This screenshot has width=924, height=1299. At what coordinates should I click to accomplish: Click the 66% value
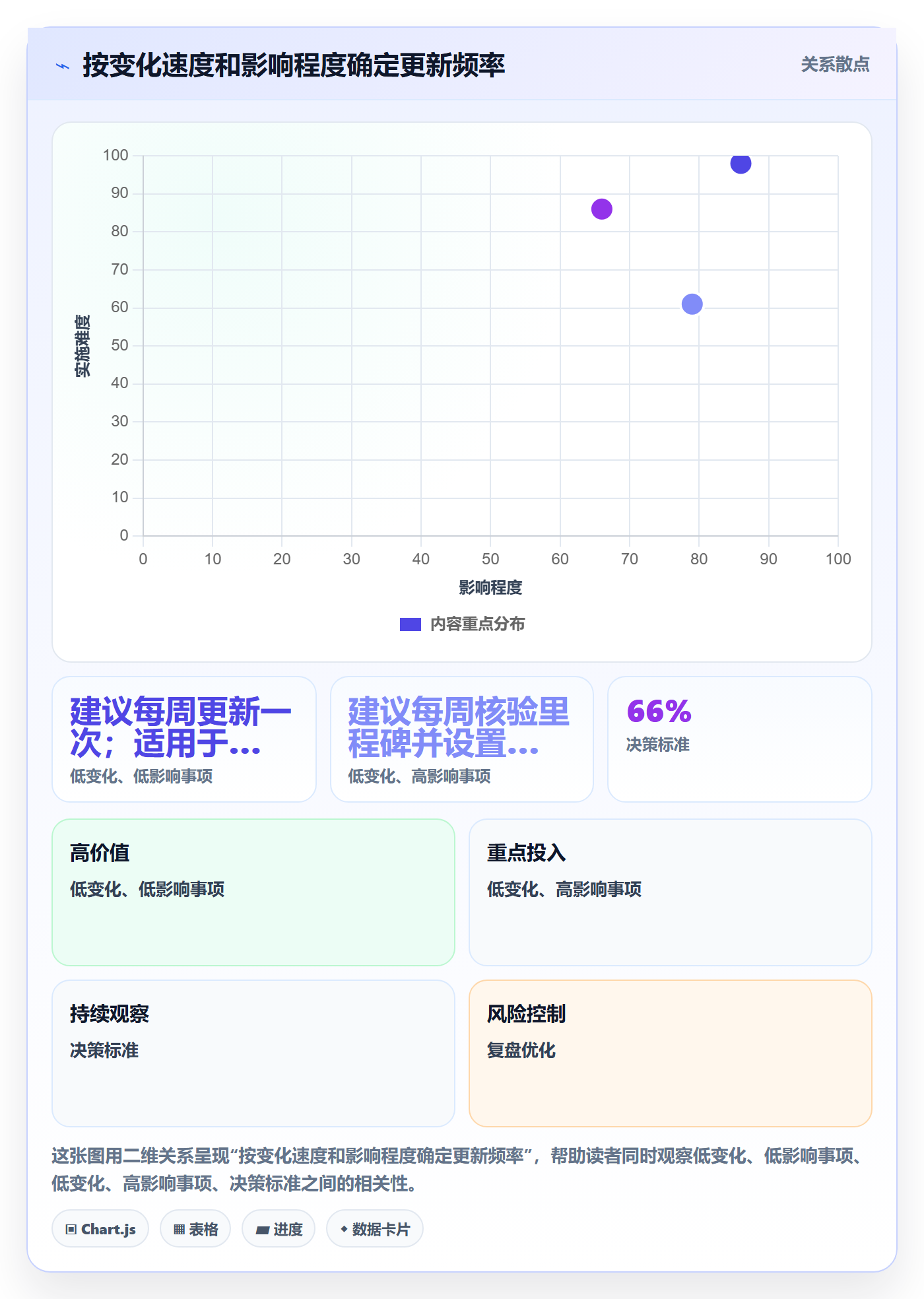click(659, 712)
